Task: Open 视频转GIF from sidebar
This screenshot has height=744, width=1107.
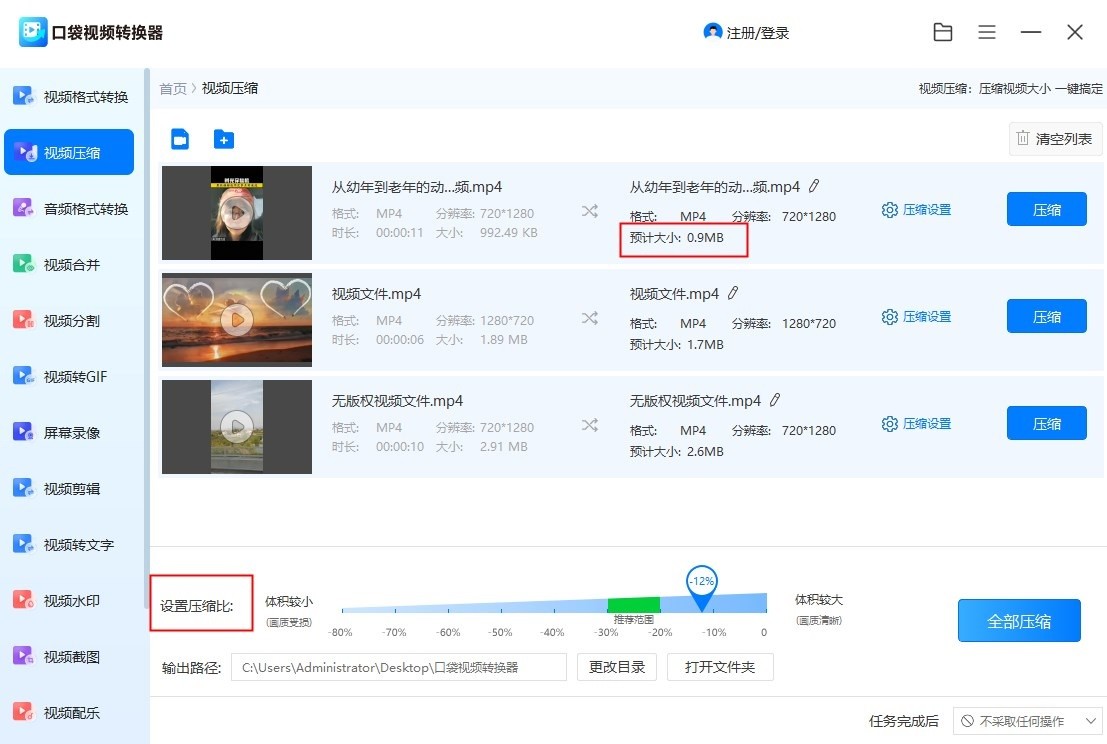Action: pos(72,377)
